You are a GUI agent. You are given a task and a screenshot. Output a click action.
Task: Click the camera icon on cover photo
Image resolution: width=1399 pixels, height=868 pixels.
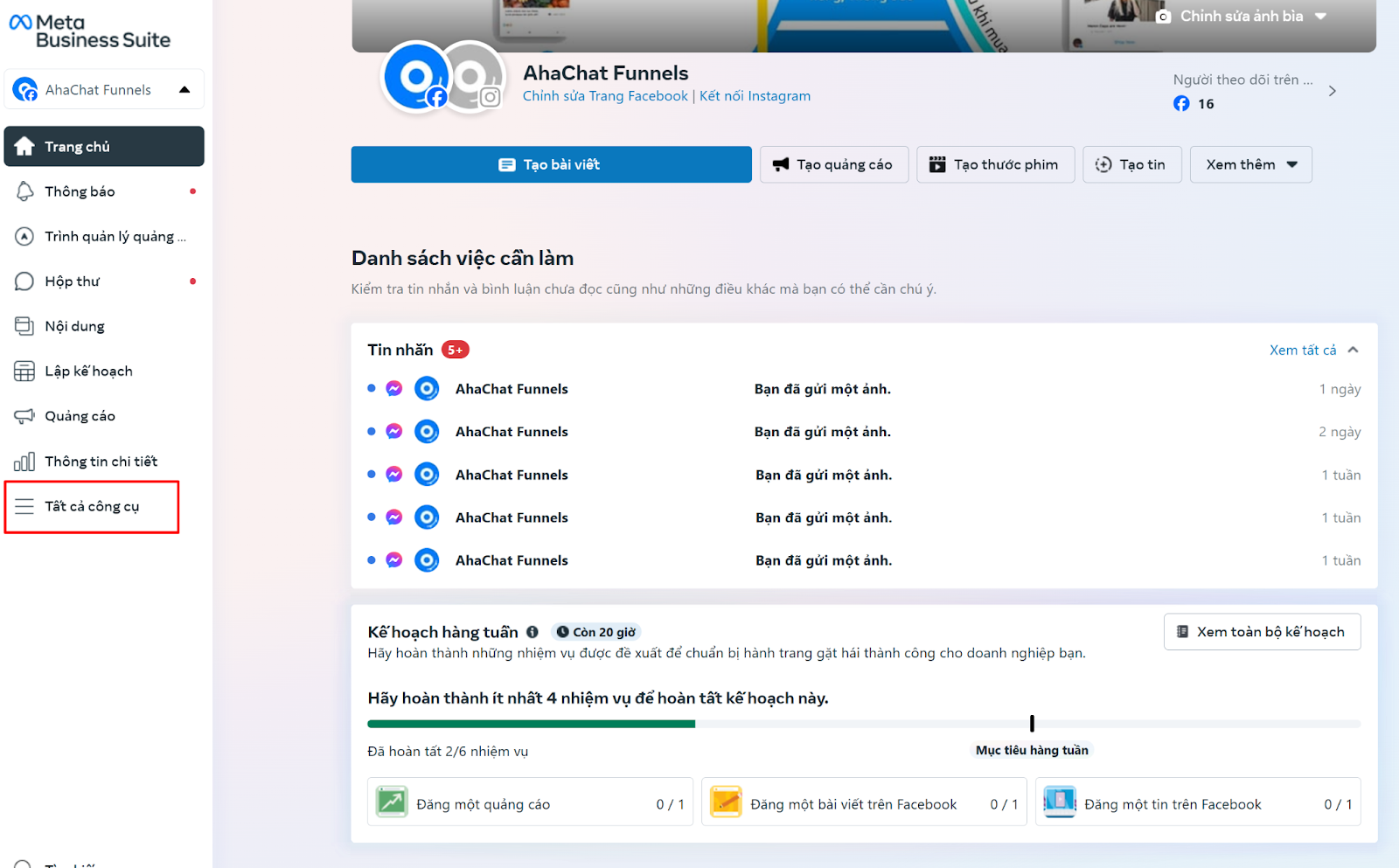tap(1163, 17)
